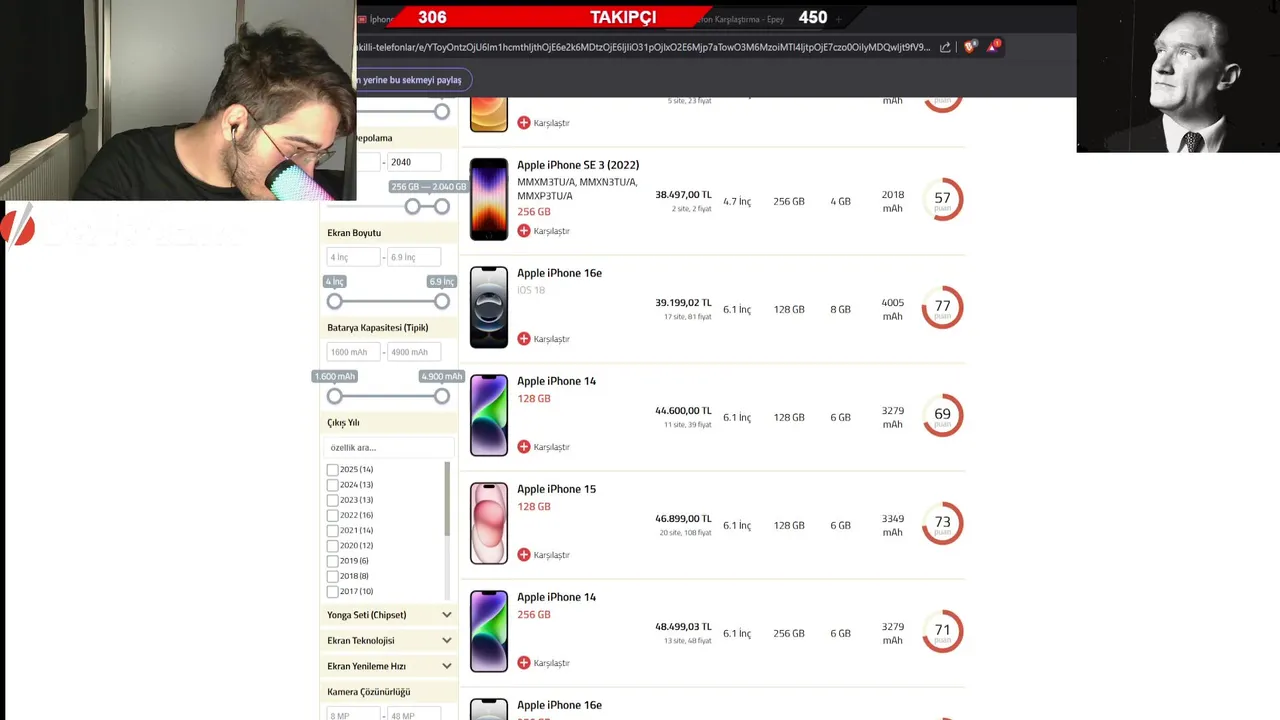The height and width of the screenshot is (720, 1280).
Task: Open a new browser tab with plus
Action: pos(838,19)
